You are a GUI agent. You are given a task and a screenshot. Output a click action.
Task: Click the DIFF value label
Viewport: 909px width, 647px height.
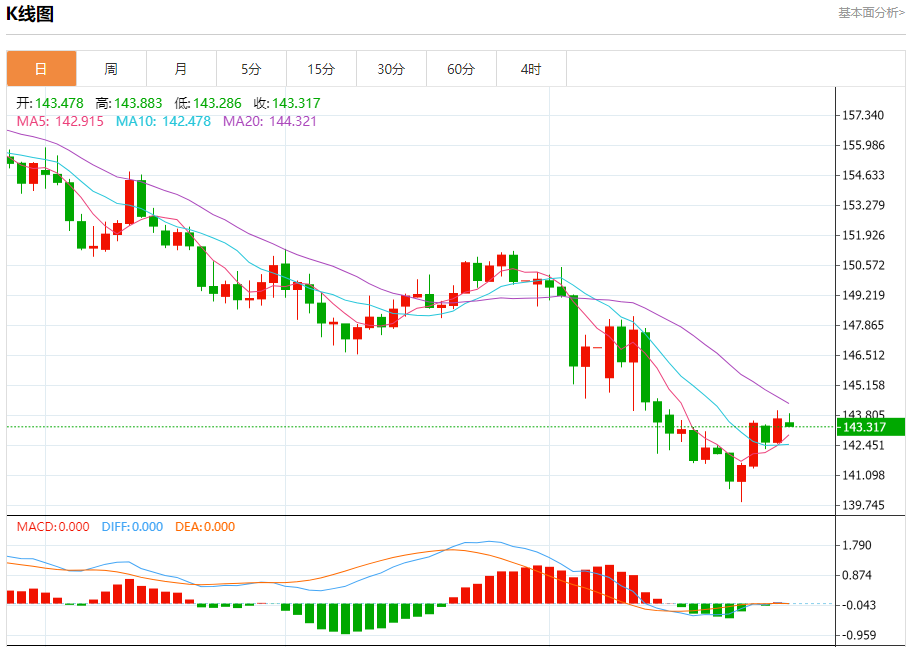tap(132, 526)
